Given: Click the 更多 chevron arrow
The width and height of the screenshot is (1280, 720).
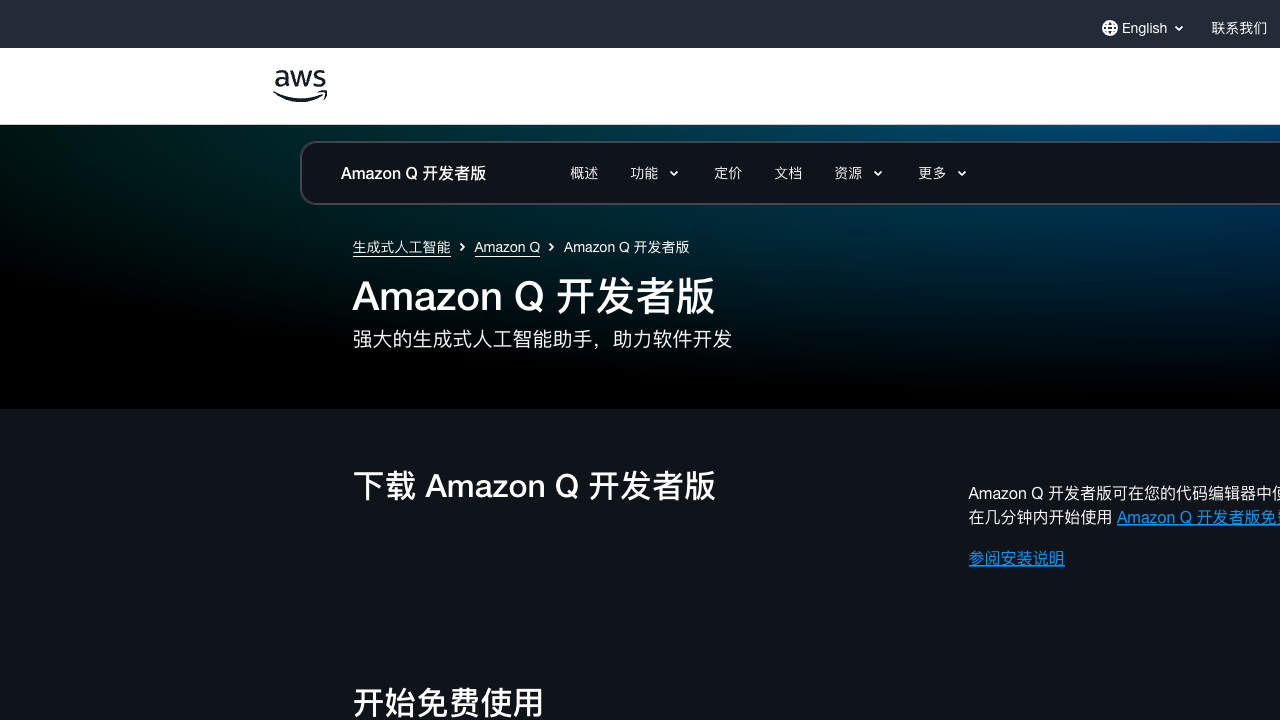Looking at the screenshot, I should tap(962, 173).
